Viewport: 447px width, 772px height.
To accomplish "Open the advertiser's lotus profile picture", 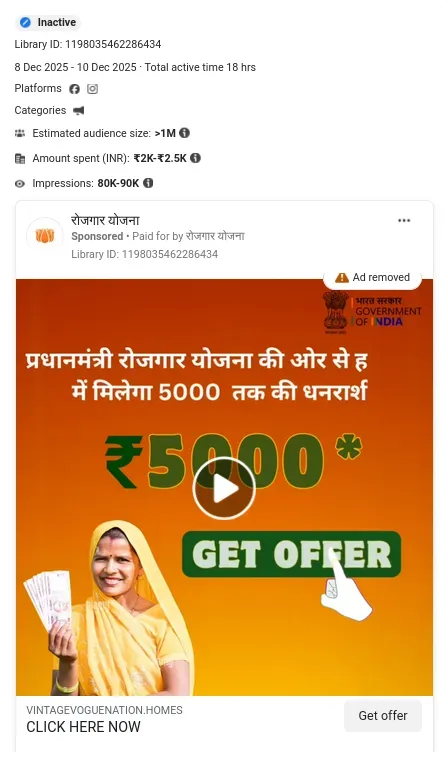I will pos(45,236).
